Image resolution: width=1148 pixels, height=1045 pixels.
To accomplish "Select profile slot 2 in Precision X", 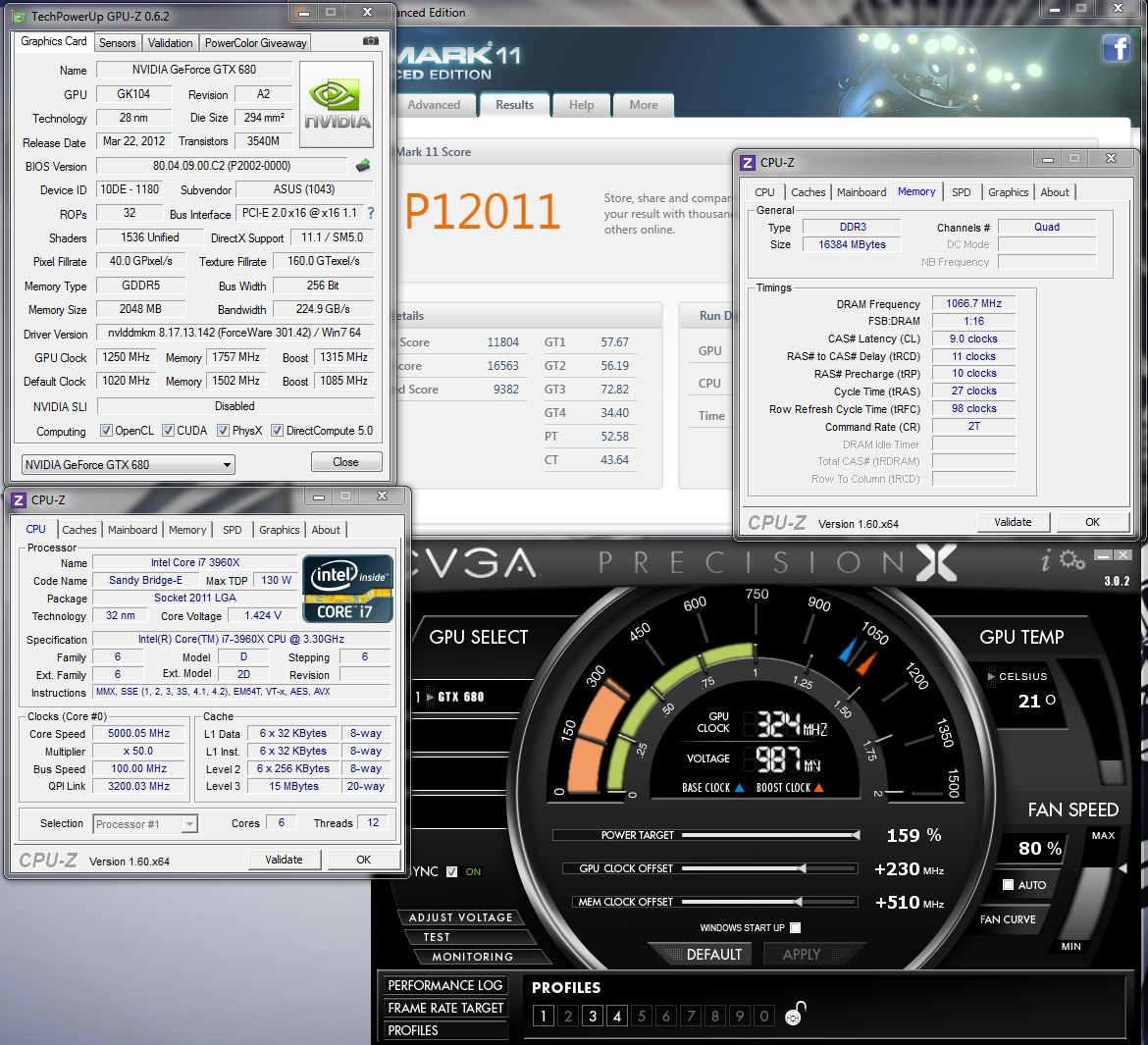I will coord(567,1016).
